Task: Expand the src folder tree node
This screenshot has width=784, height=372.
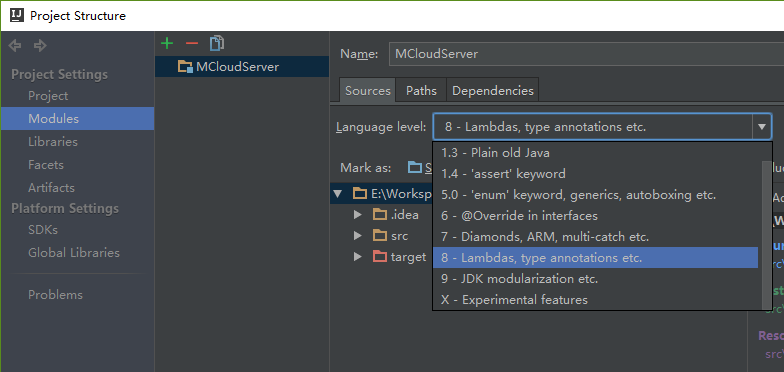Action: pos(358,236)
